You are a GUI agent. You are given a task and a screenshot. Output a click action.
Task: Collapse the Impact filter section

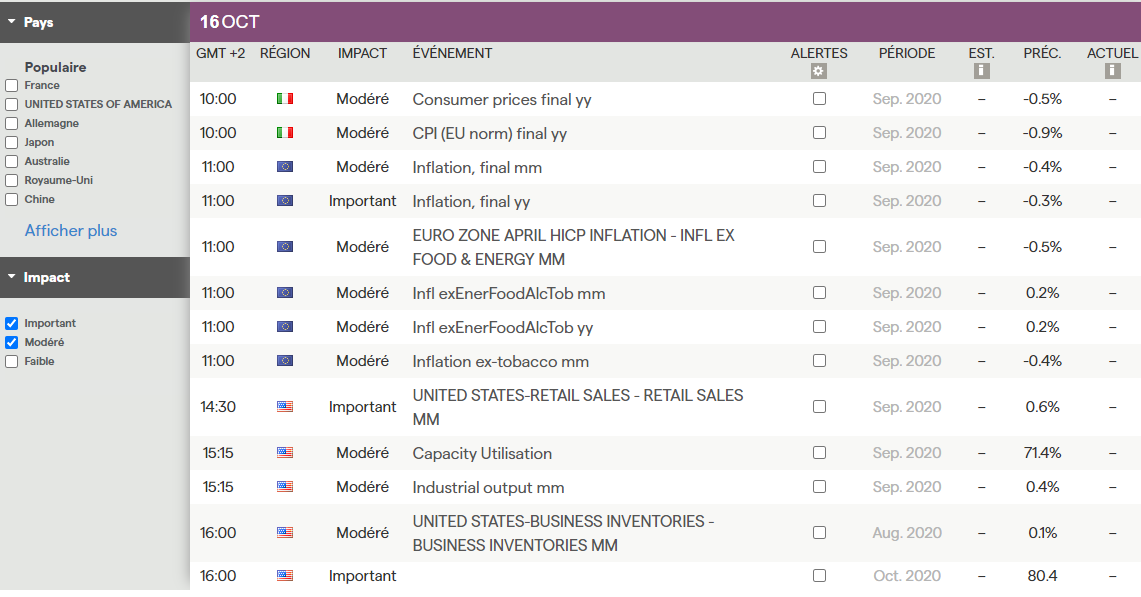point(12,277)
